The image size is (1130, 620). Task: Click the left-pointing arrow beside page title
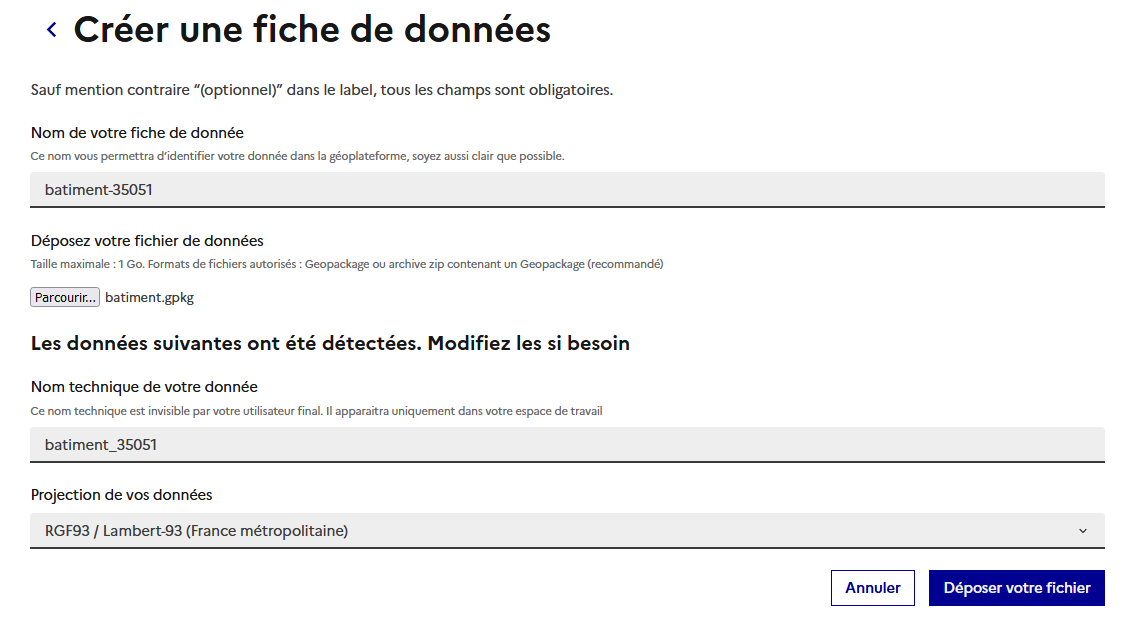coord(51,29)
